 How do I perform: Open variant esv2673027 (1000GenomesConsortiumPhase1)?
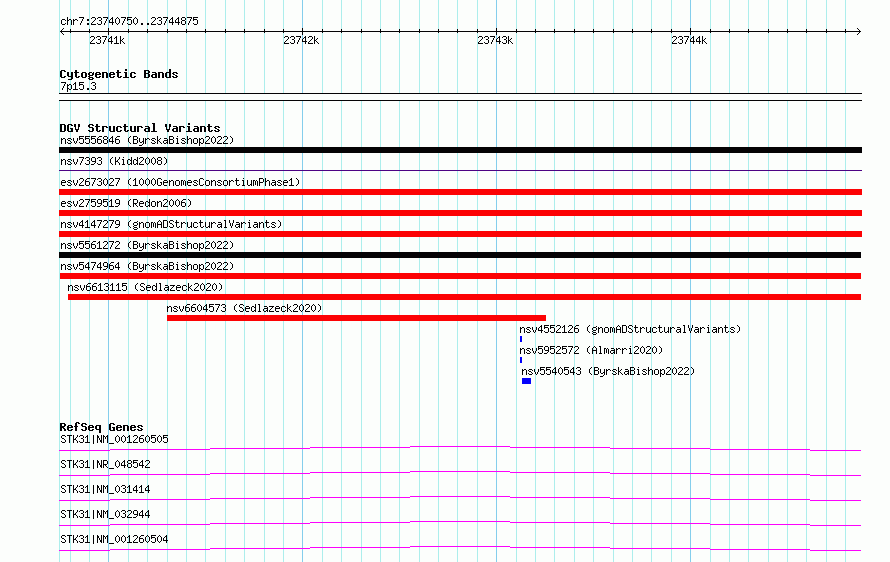(x=180, y=182)
